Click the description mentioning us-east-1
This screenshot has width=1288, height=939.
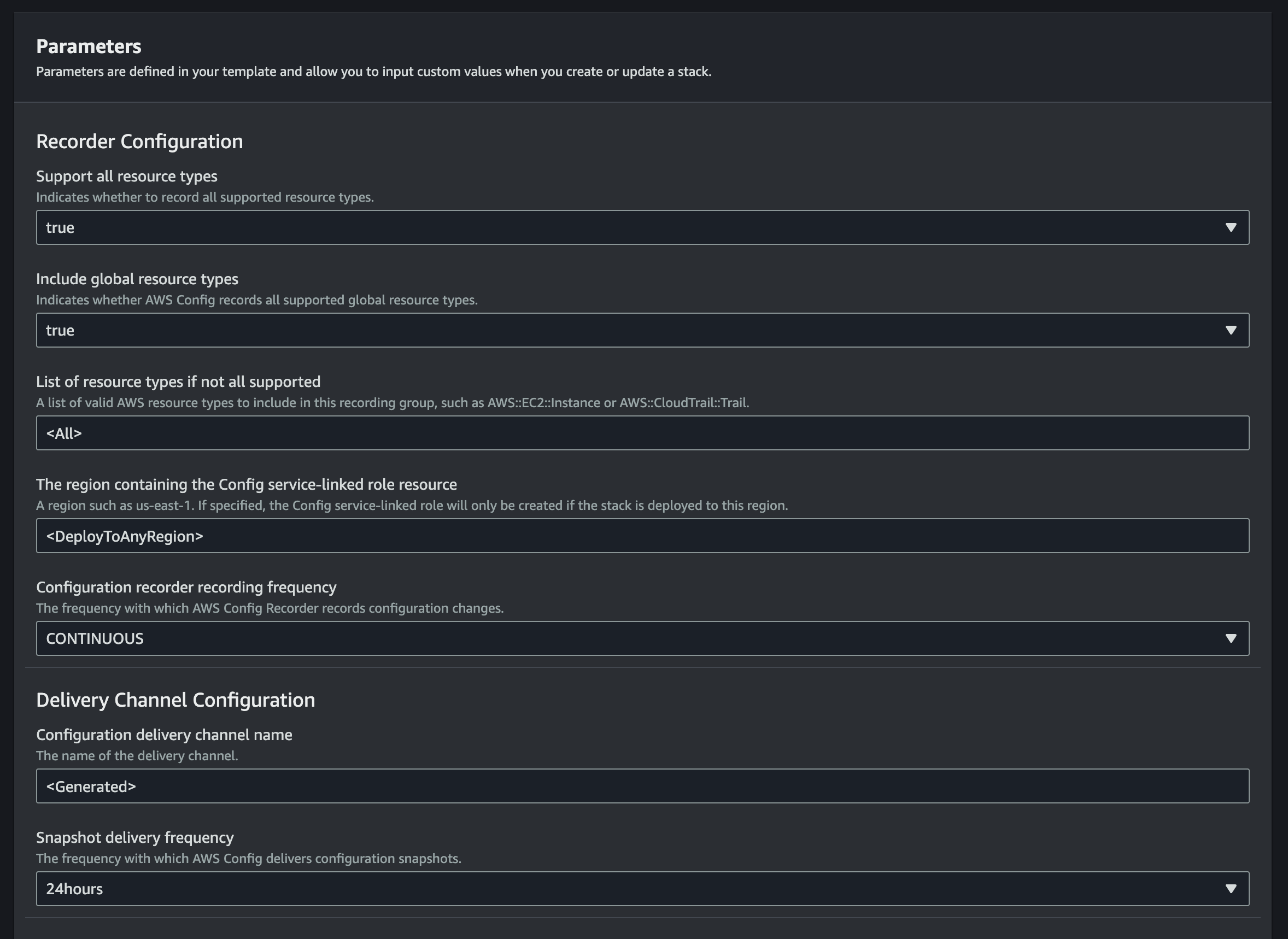tap(412, 506)
